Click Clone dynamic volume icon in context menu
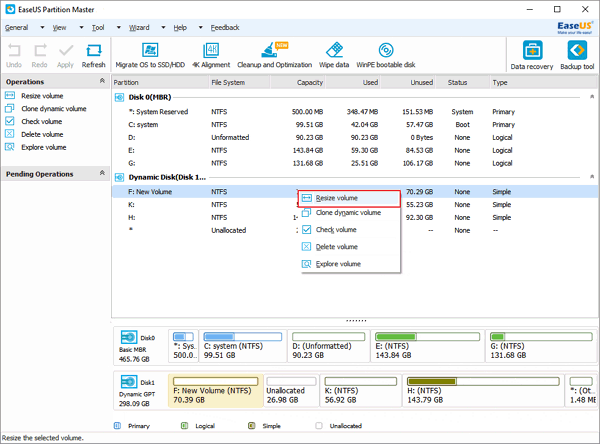 click(x=307, y=212)
